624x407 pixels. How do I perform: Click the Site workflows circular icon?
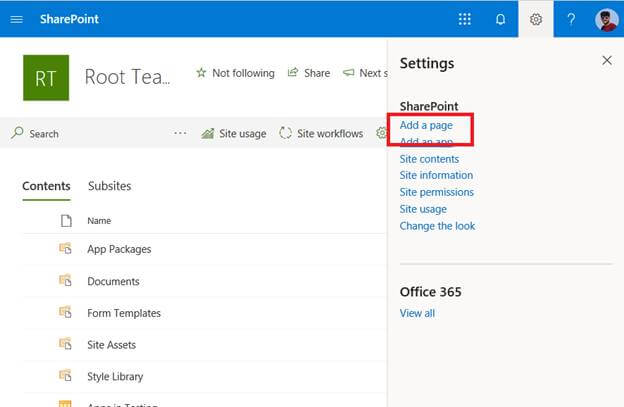285,133
